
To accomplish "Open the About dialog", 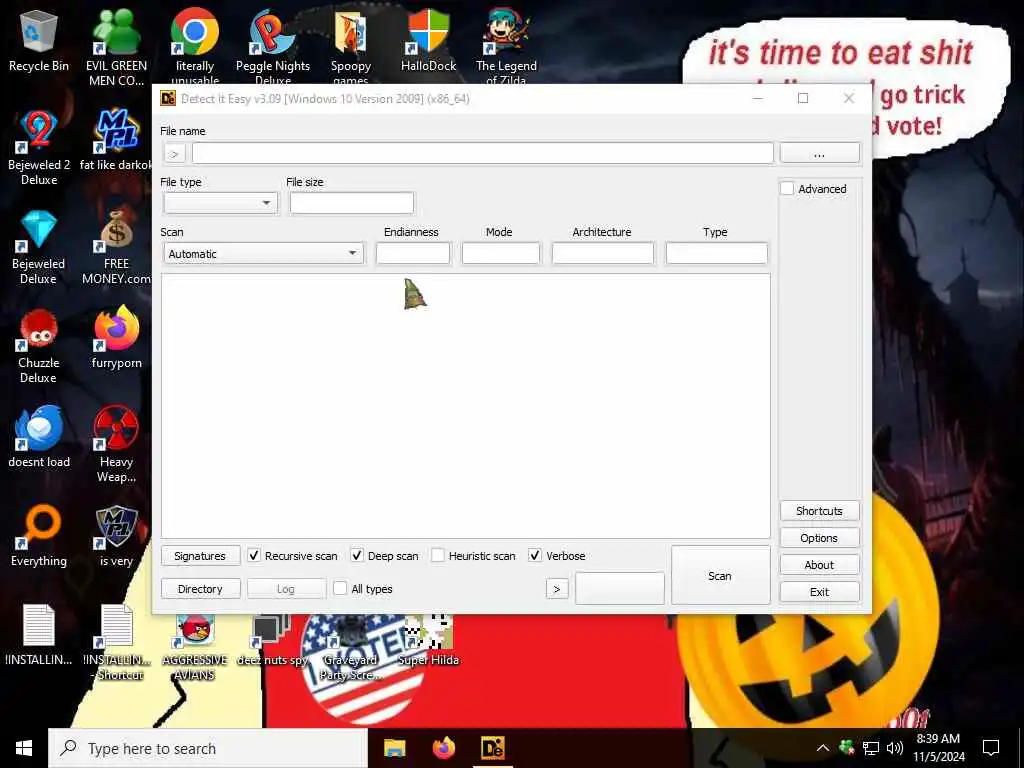I will point(820,565).
